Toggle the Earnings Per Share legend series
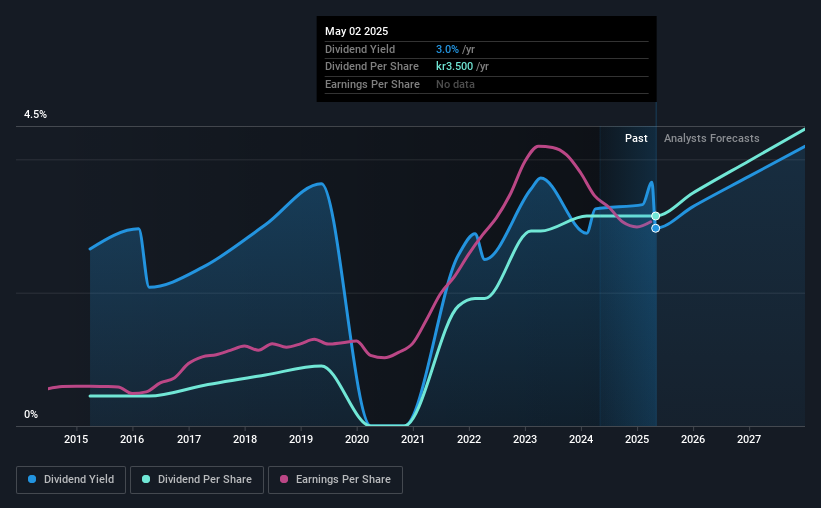Image resolution: width=821 pixels, height=508 pixels. point(335,480)
